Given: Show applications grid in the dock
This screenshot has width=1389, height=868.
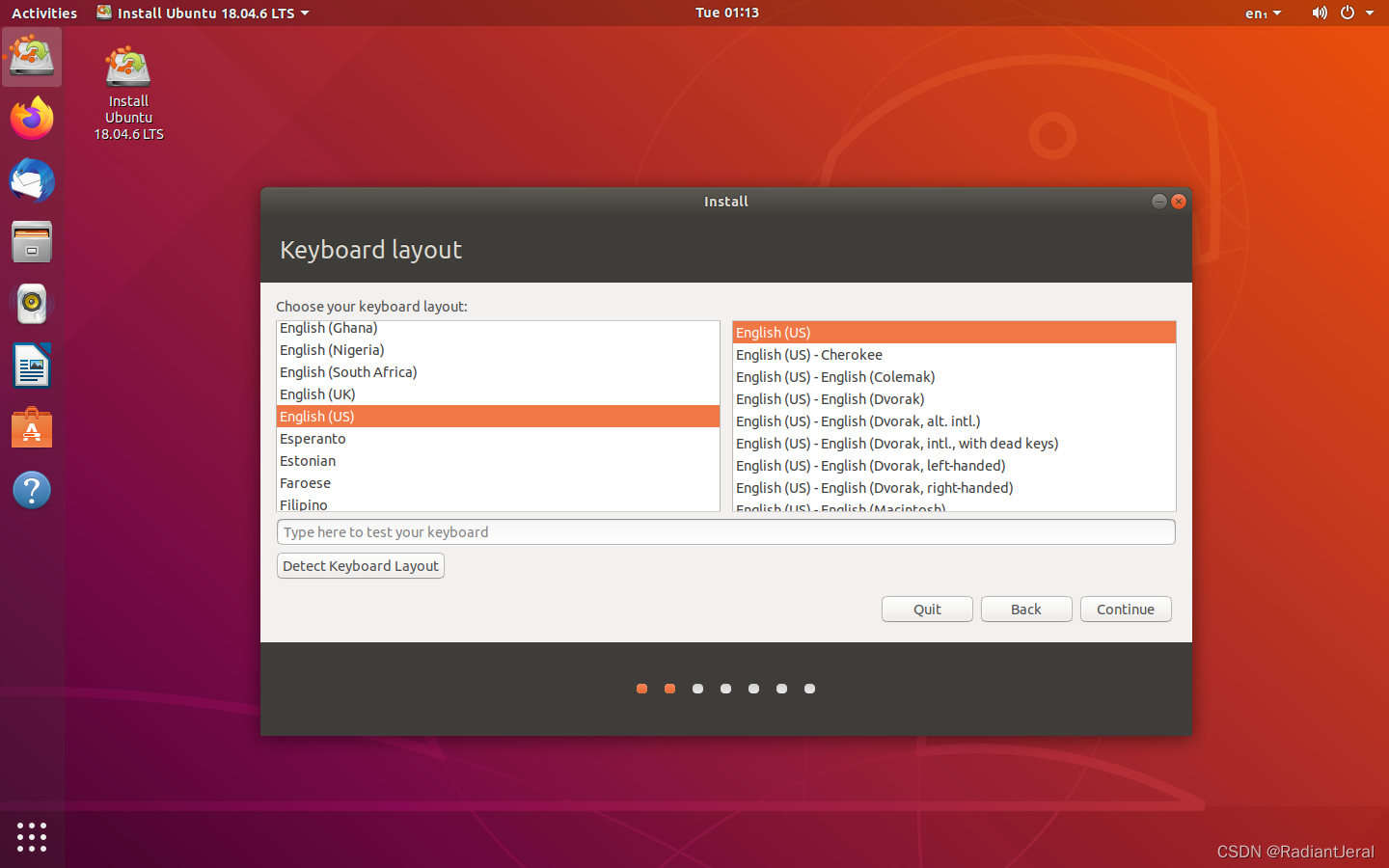Looking at the screenshot, I should [32, 836].
